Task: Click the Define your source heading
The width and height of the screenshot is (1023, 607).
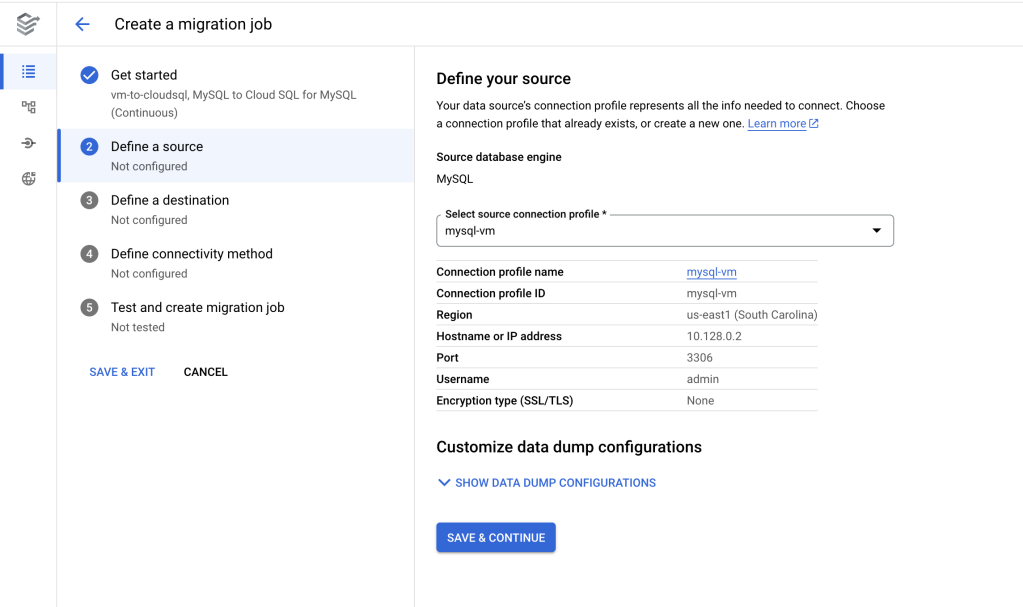Action: 504,79
